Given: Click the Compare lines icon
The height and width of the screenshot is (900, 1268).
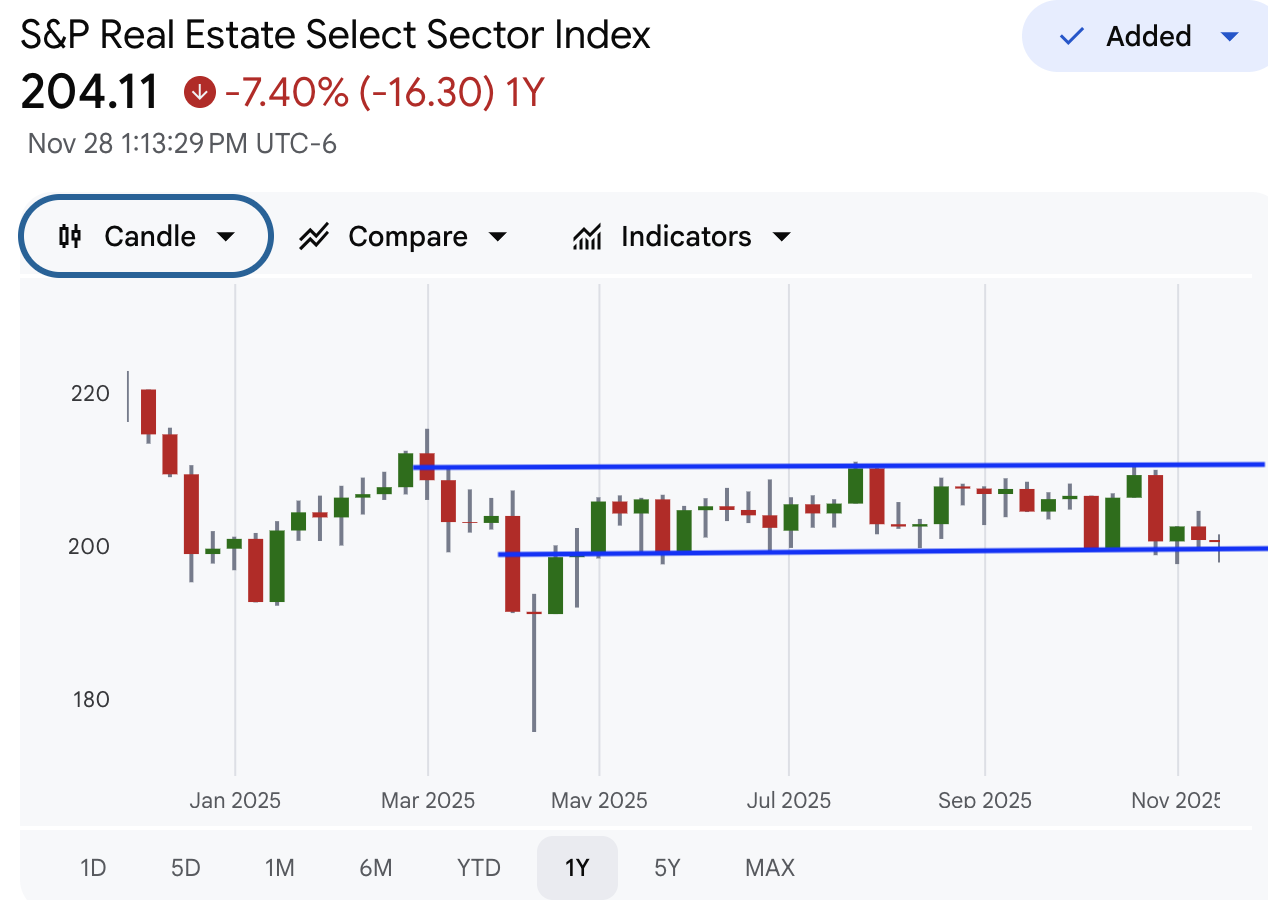Looking at the screenshot, I should [x=314, y=237].
